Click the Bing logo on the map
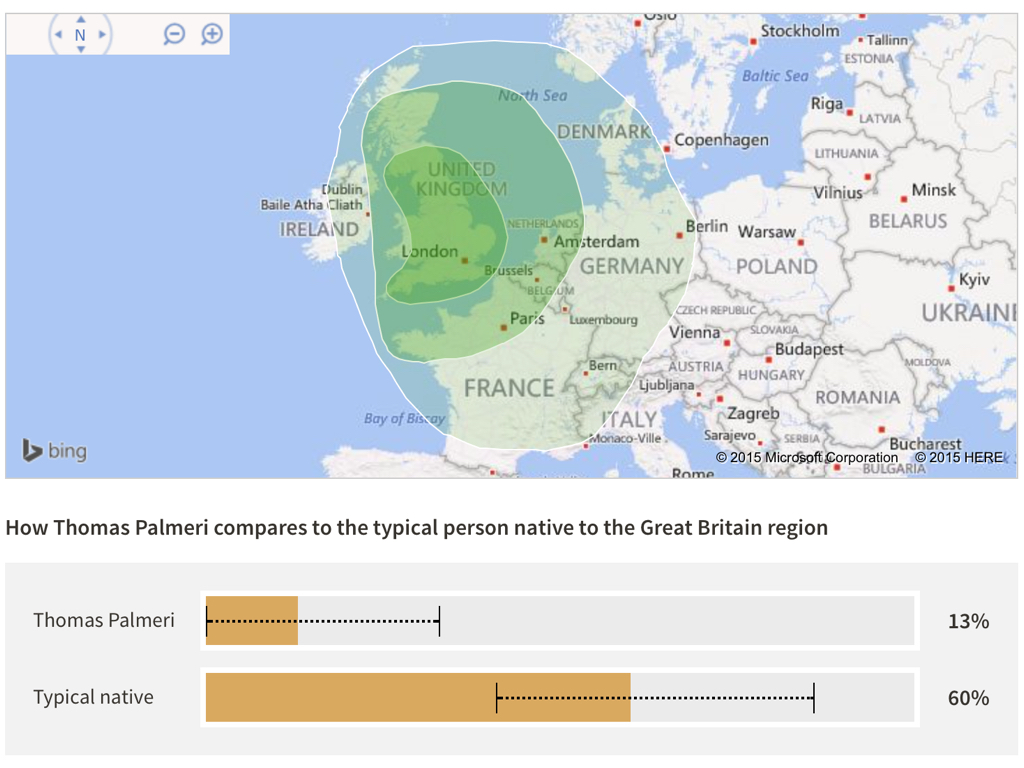Viewport: 1024px width, 768px height. pyautogui.click(x=55, y=451)
